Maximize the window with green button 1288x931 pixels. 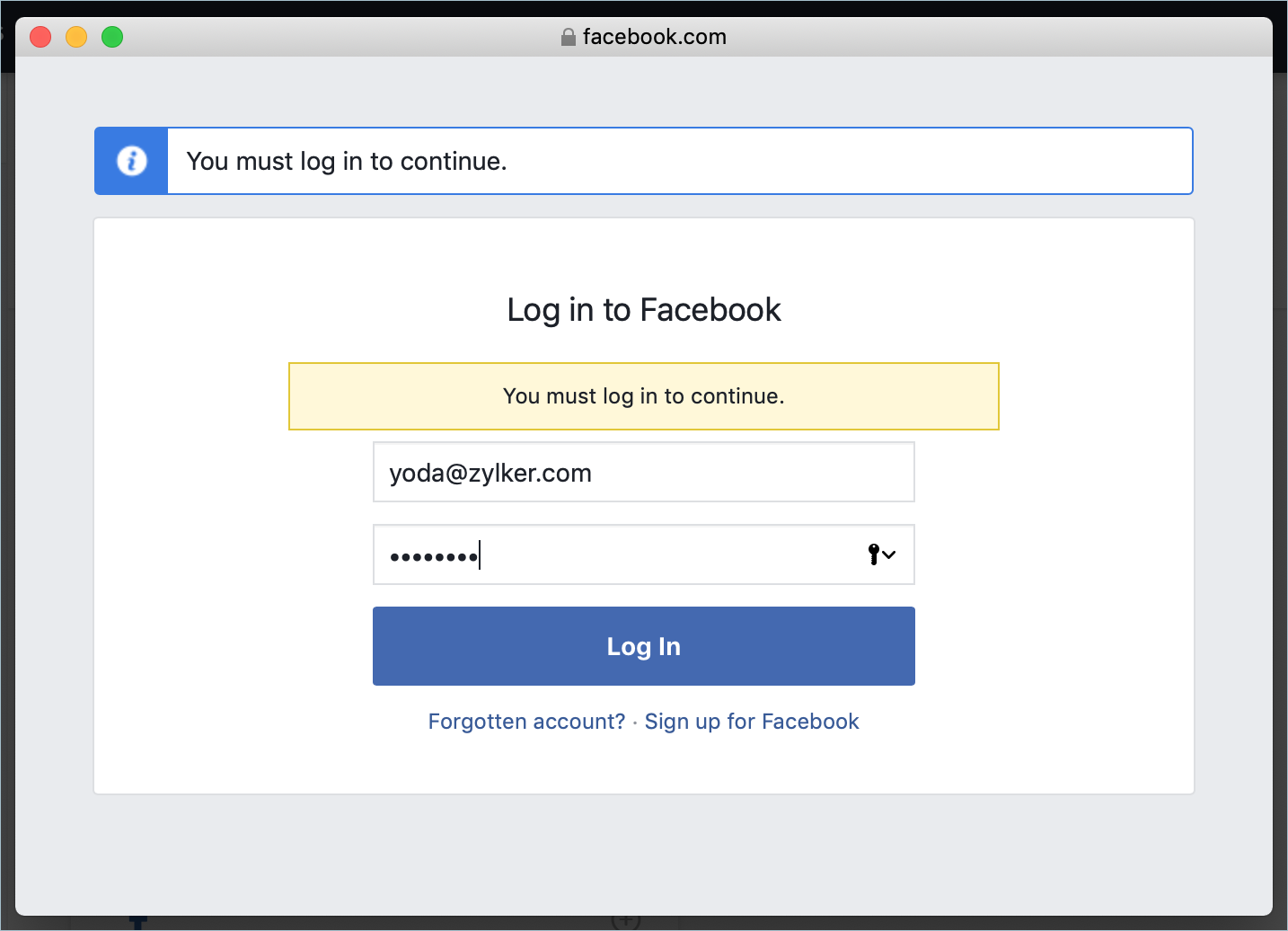[112, 37]
